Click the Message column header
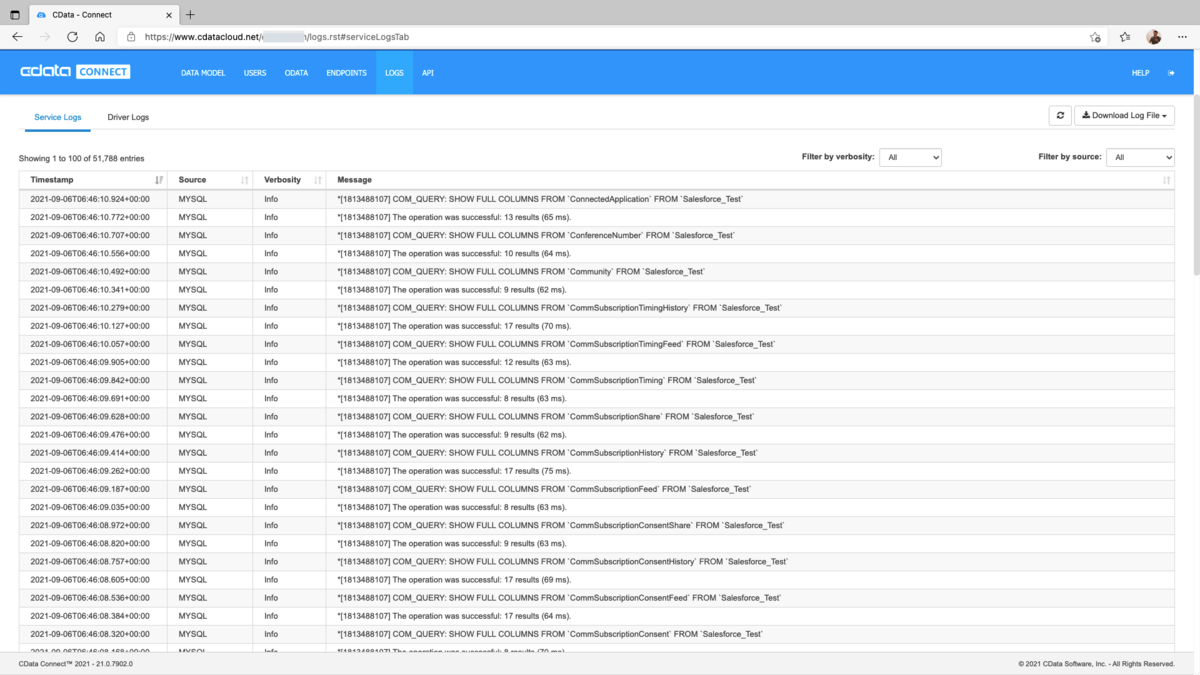Image resolution: width=1200 pixels, height=675 pixels. [750, 180]
